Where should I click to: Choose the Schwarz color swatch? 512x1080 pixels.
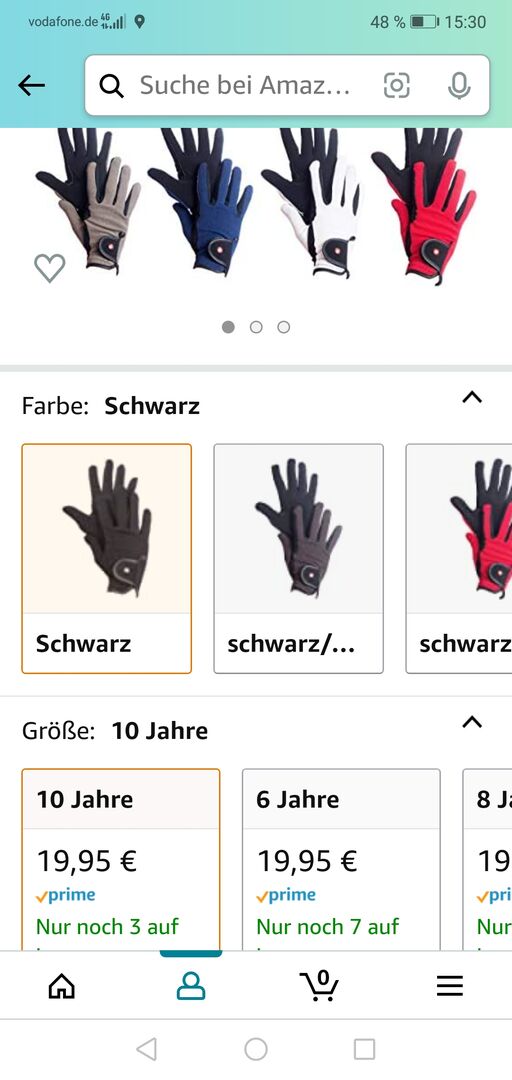click(x=107, y=559)
